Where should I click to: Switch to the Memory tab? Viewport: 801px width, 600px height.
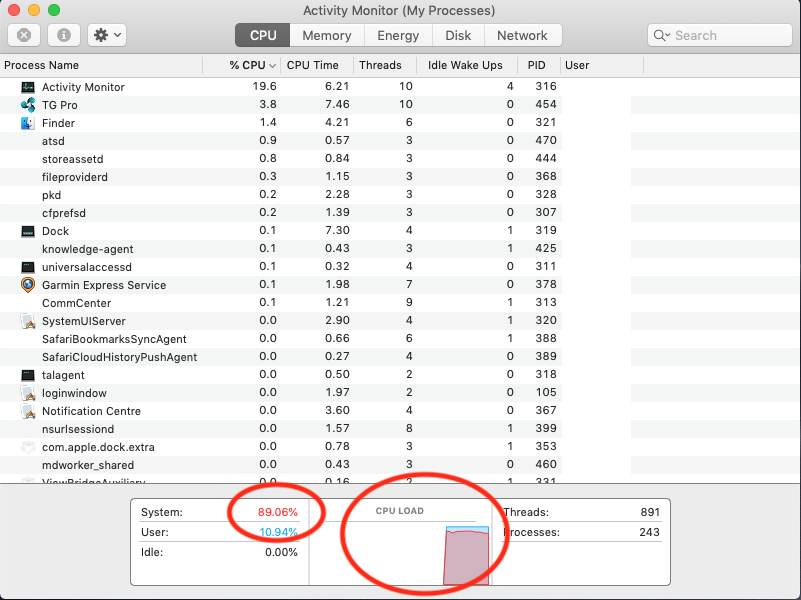[x=327, y=35]
